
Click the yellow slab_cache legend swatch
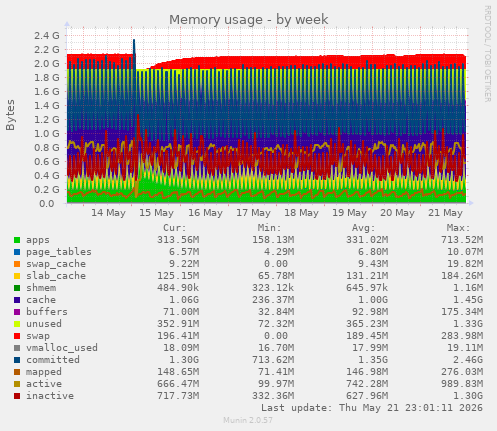click(17, 276)
